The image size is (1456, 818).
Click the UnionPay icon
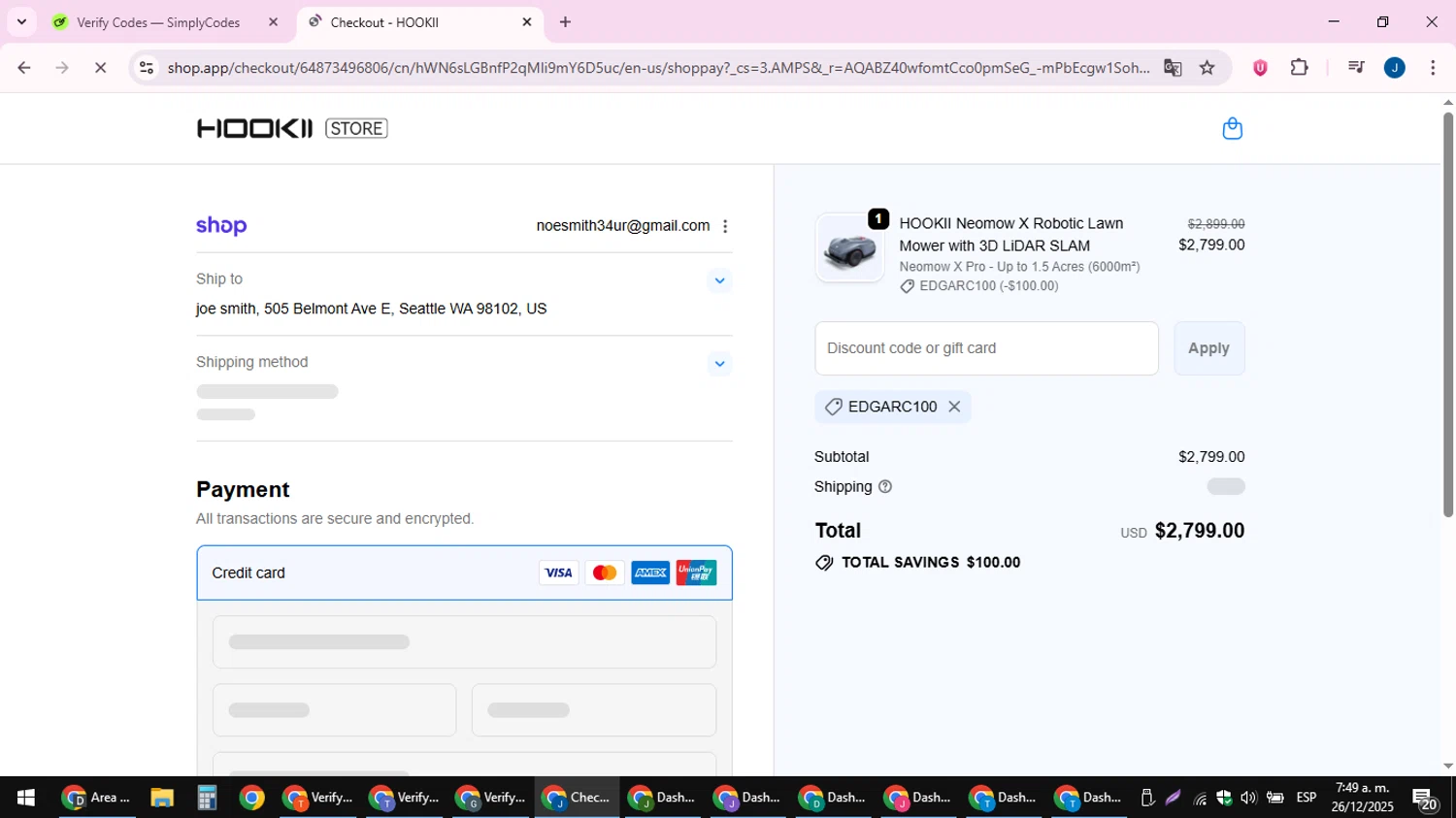tap(696, 573)
